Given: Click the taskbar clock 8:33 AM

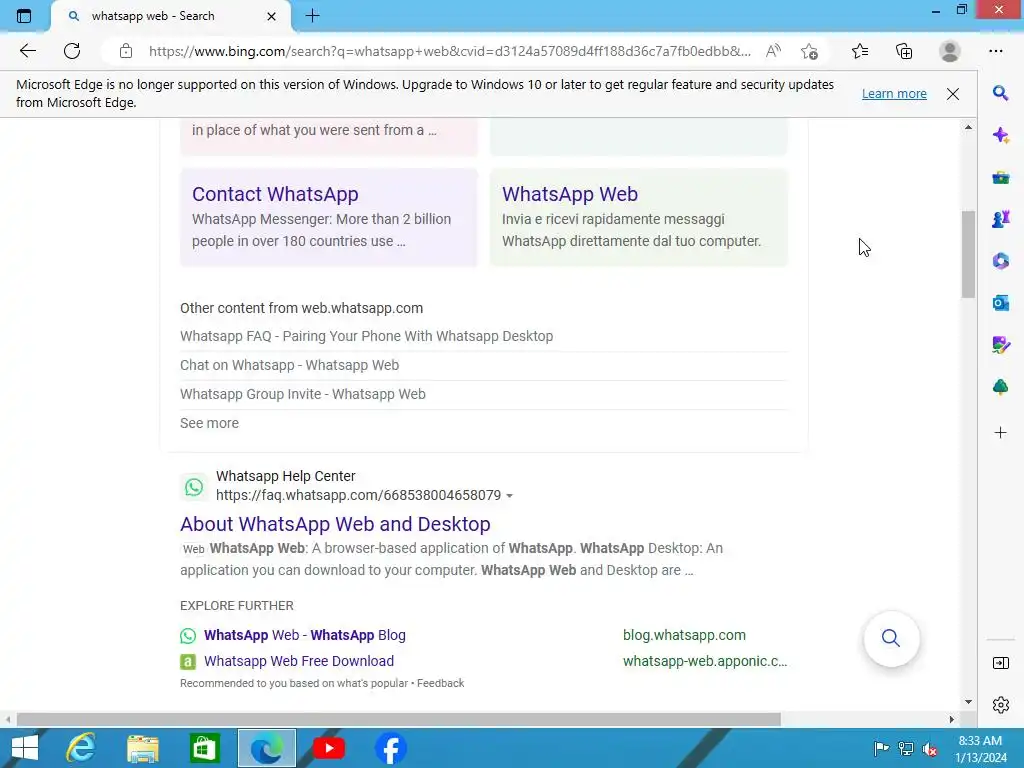Looking at the screenshot, I should click(x=981, y=741).
